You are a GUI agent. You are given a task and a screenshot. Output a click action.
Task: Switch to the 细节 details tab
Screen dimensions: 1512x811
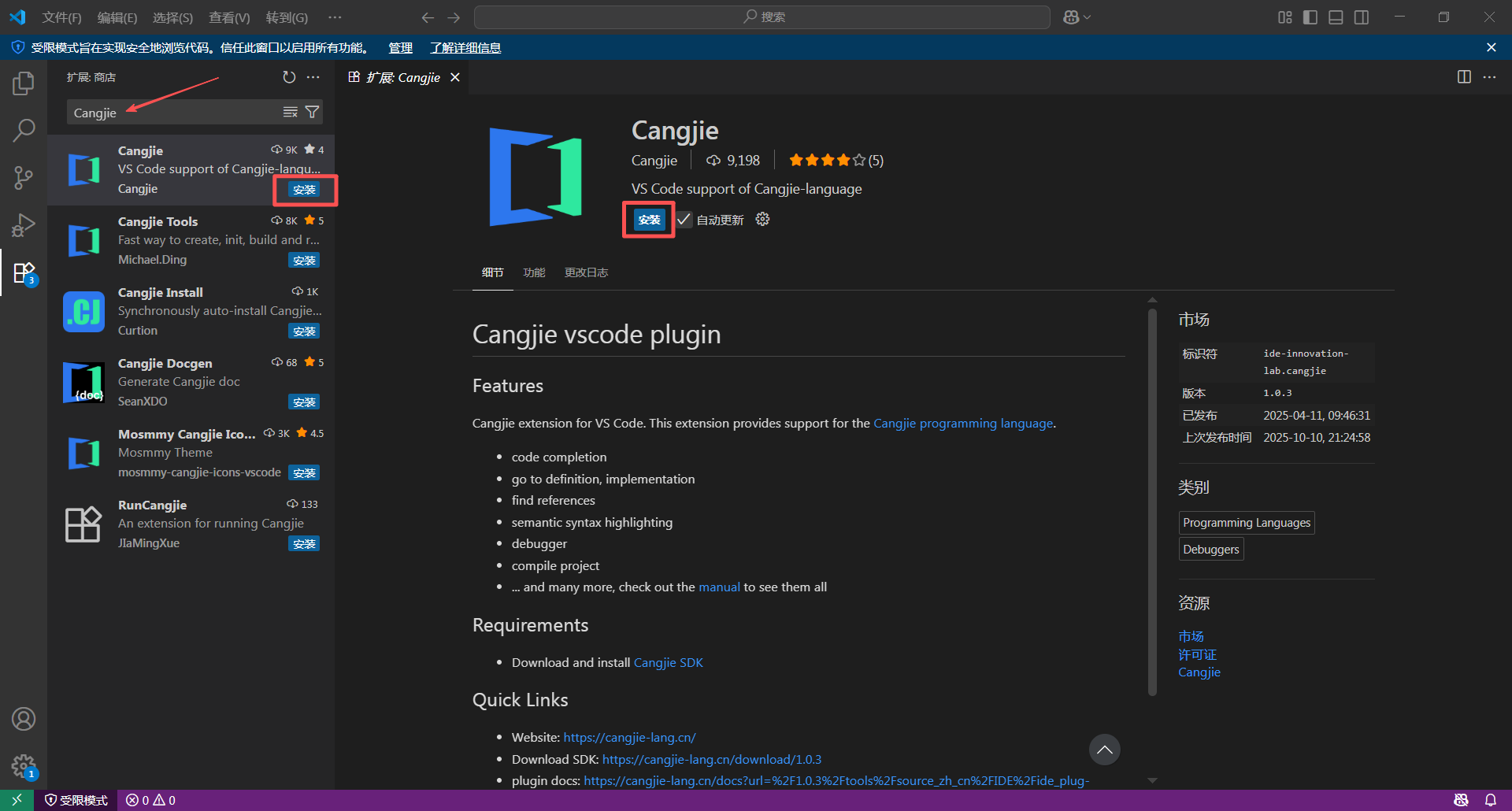click(493, 272)
